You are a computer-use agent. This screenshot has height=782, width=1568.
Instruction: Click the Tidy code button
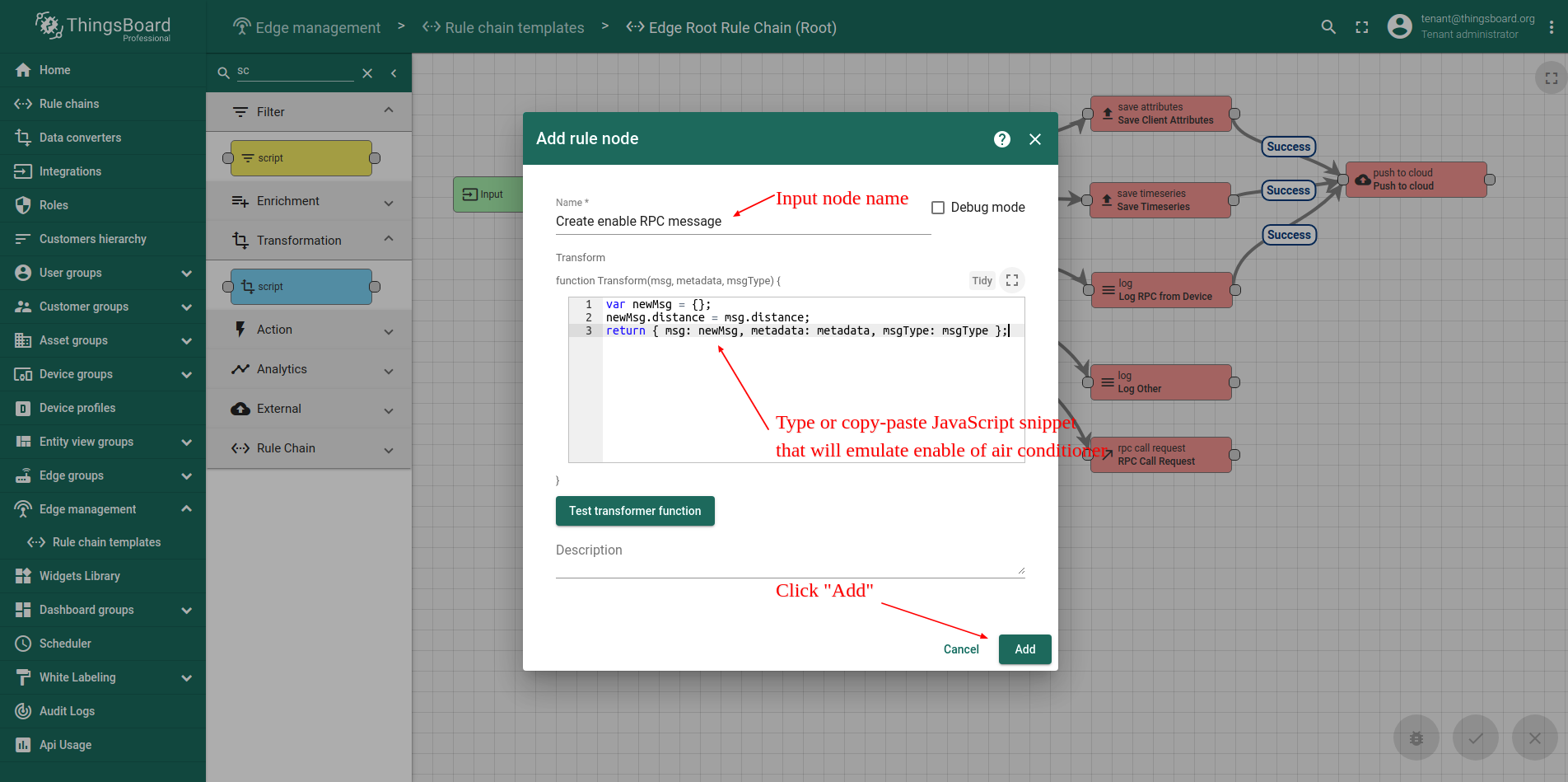point(982,280)
